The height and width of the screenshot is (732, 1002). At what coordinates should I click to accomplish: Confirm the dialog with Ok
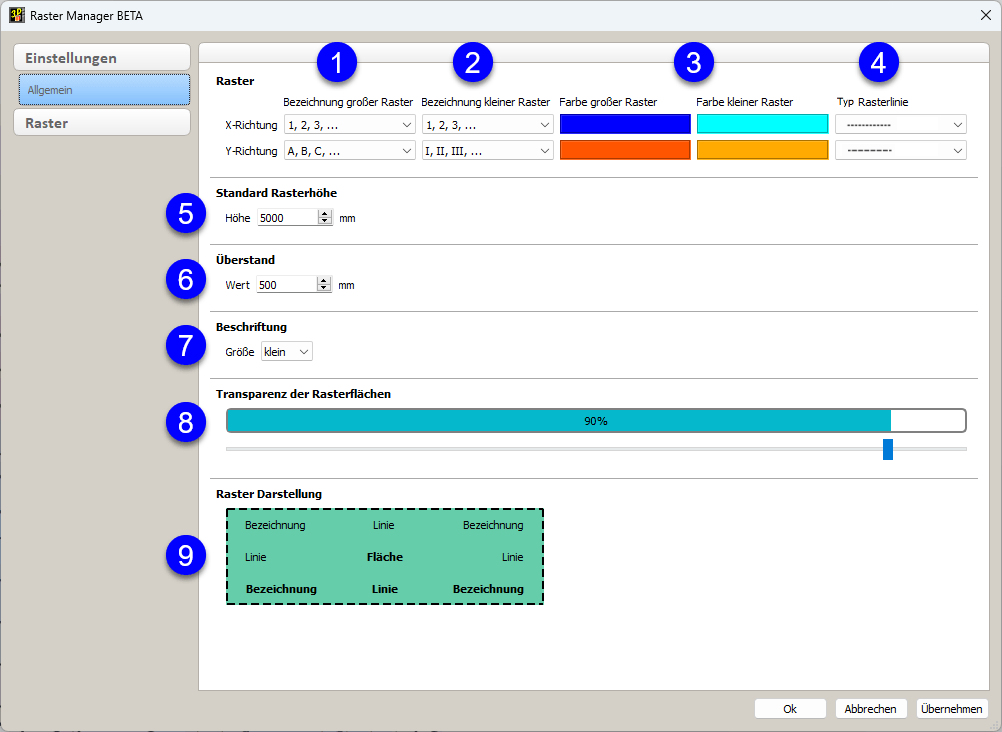coord(790,708)
